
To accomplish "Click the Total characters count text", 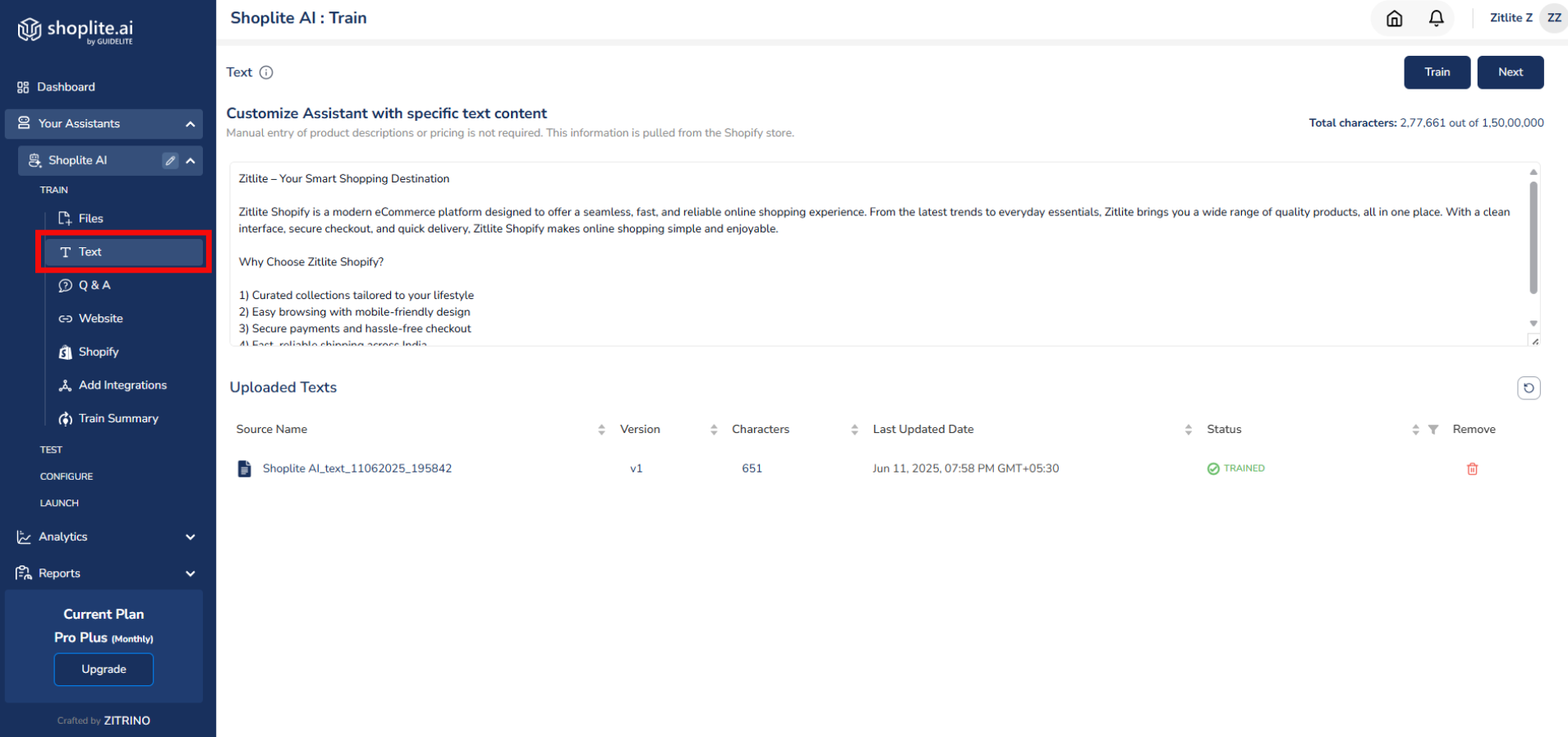I will (x=1426, y=123).
